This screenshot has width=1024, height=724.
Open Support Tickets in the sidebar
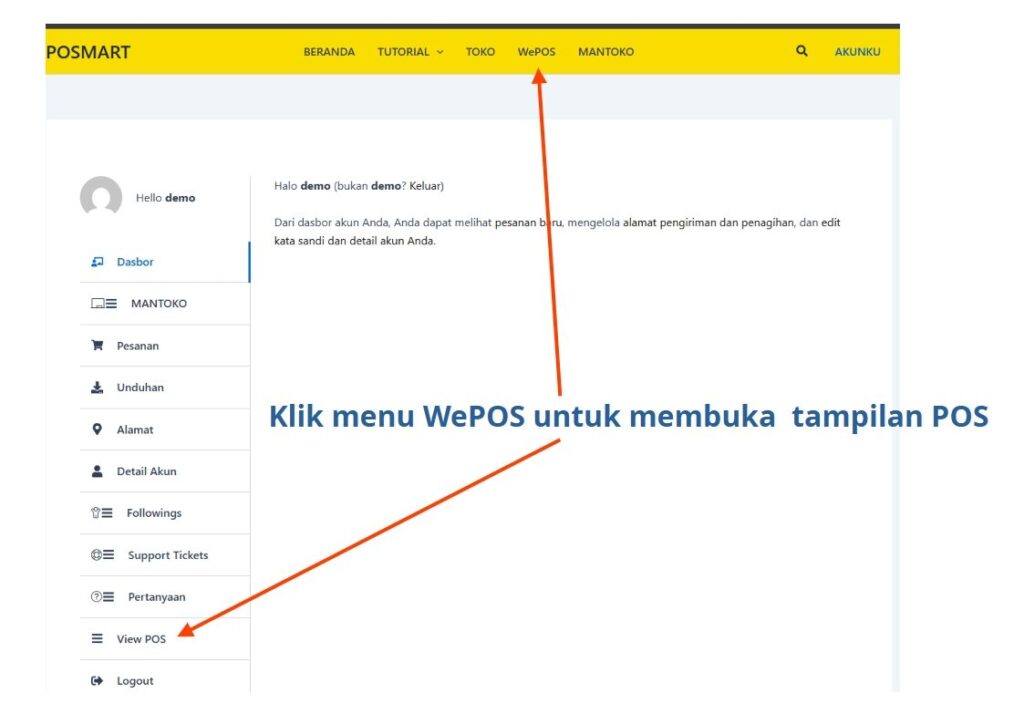(167, 555)
